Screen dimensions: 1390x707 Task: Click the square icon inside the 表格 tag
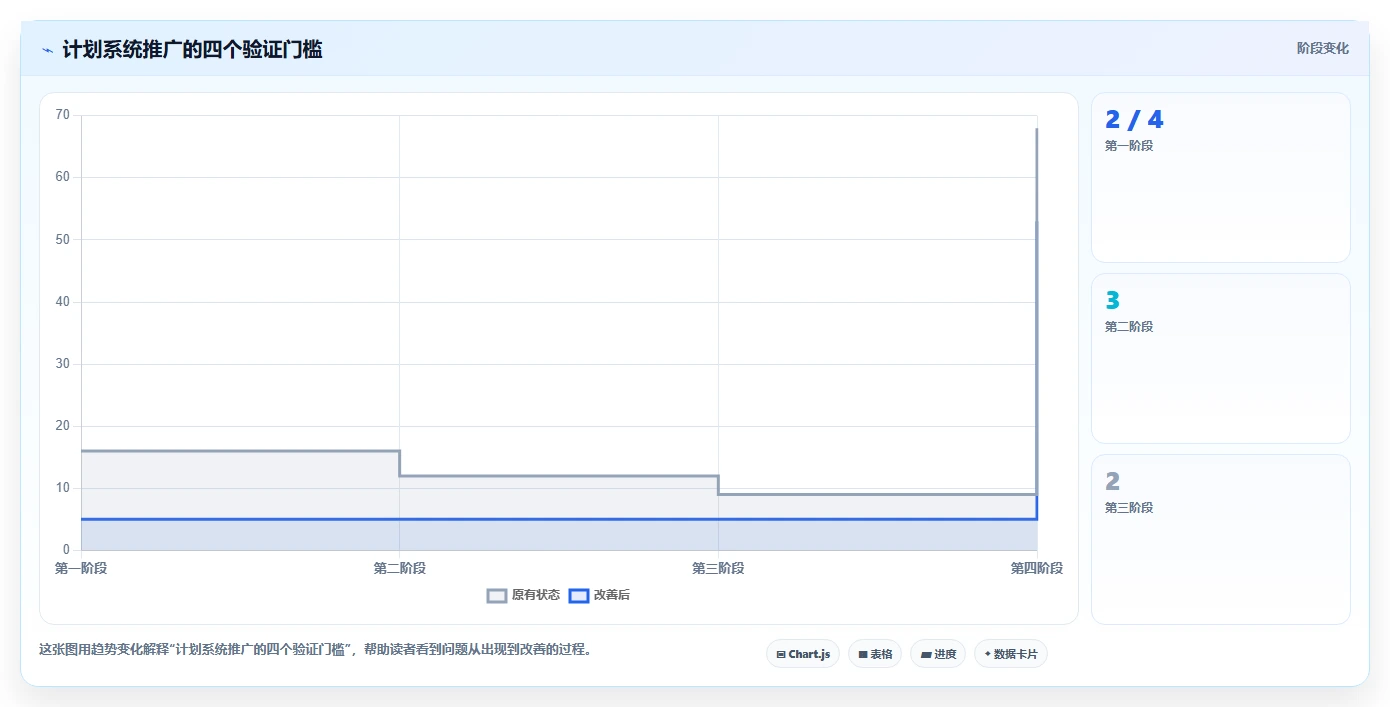tap(863, 654)
